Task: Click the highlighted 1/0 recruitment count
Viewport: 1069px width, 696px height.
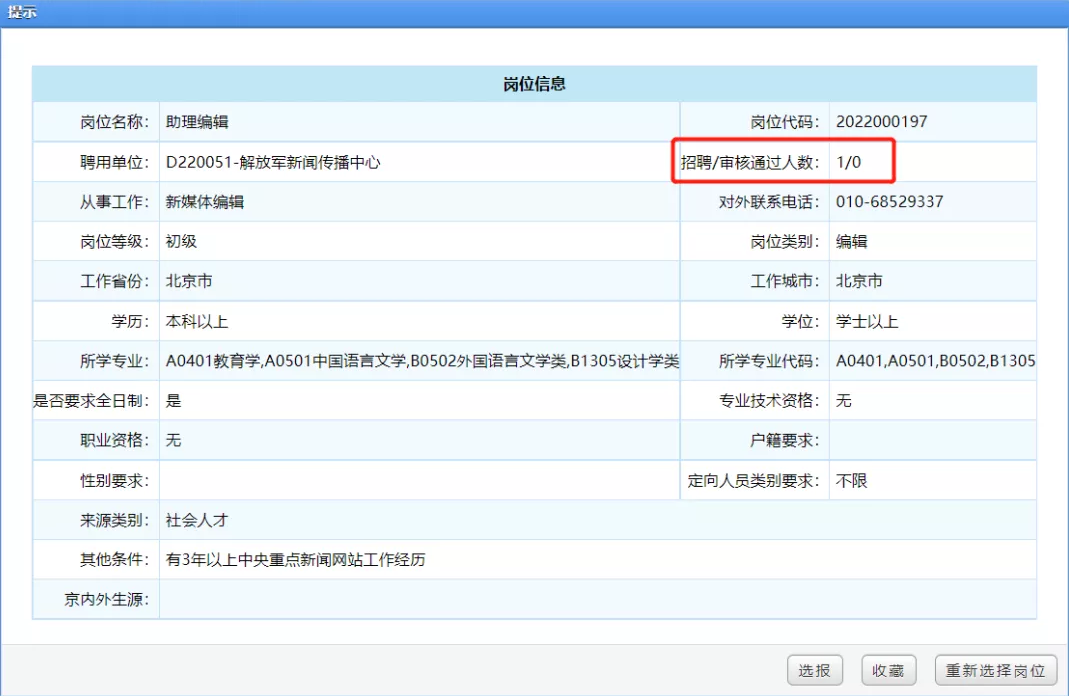Action: tap(848, 162)
